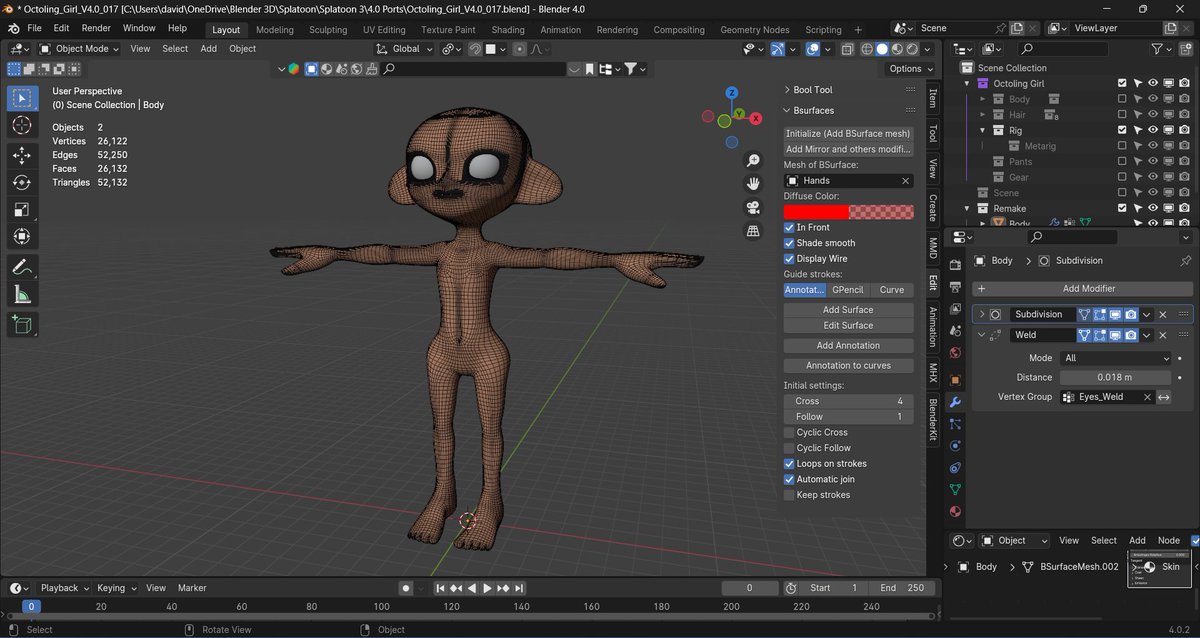Enable the Cyclic Cross checkbox

click(789, 432)
